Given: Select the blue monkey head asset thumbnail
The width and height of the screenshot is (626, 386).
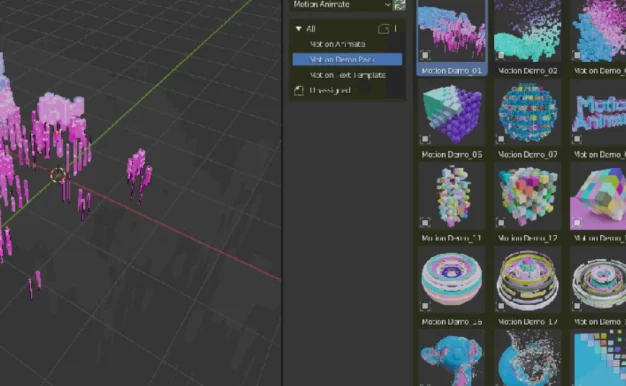Looking at the screenshot, I should 452,358.
